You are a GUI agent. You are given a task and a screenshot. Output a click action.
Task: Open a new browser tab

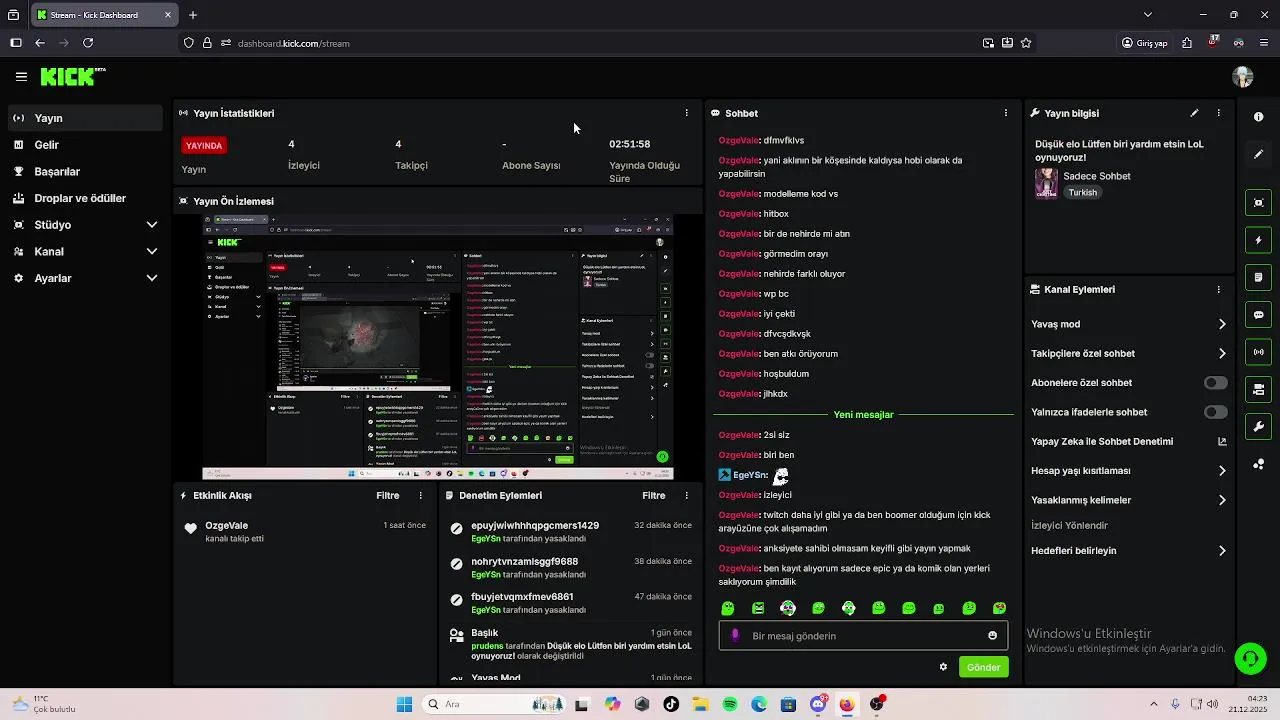193,15
